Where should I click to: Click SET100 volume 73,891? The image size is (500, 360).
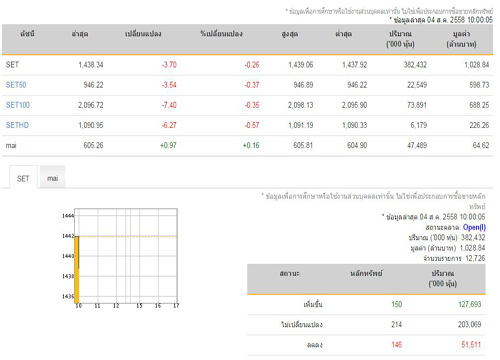click(417, 105)
